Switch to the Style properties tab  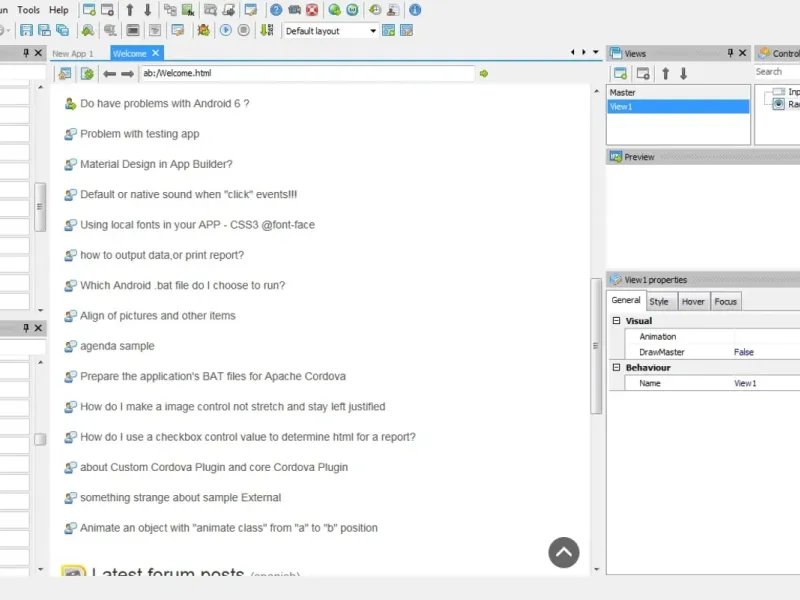click(x=659, y=302)
